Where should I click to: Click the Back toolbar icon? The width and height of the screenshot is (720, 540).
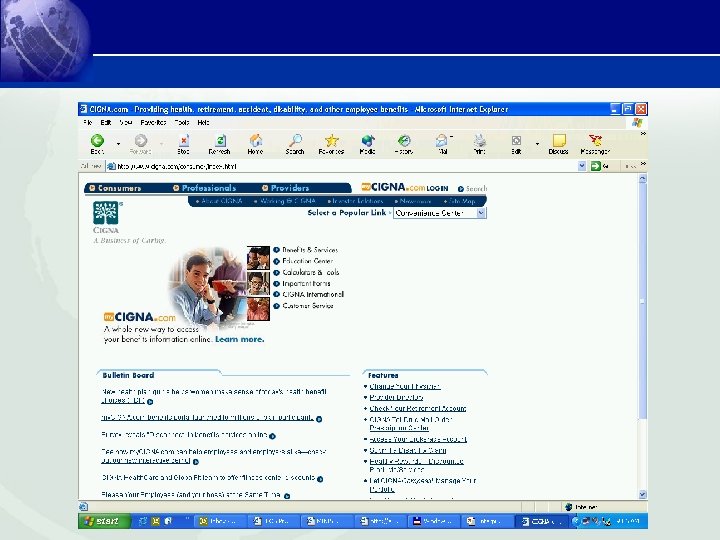97,144
